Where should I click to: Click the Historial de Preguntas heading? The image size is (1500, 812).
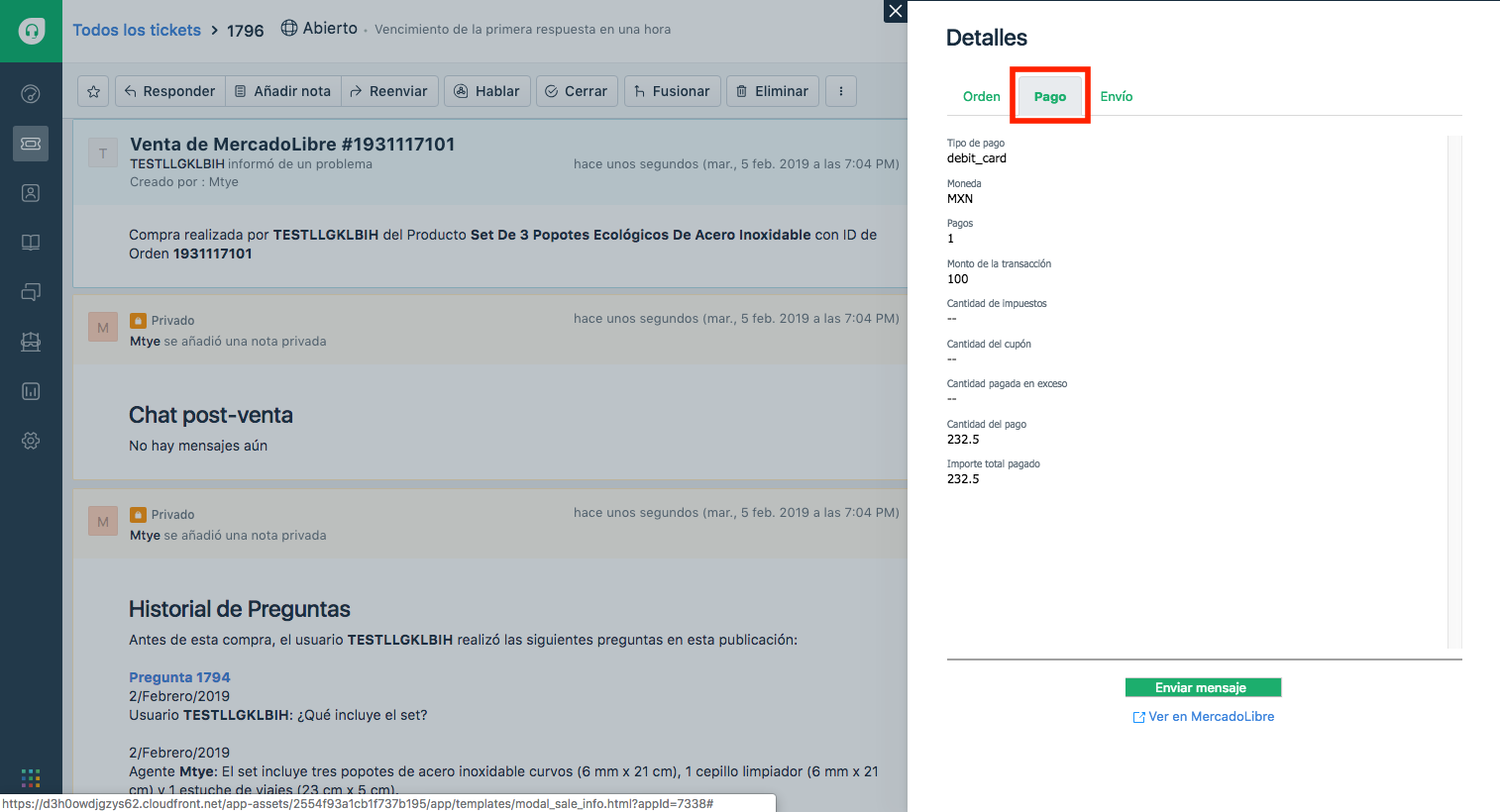(x=240, y=609)
